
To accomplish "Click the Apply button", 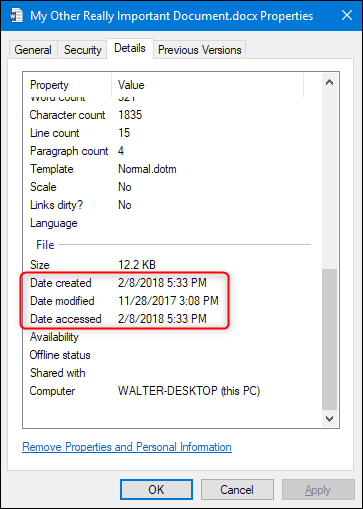I will point(318,490).
